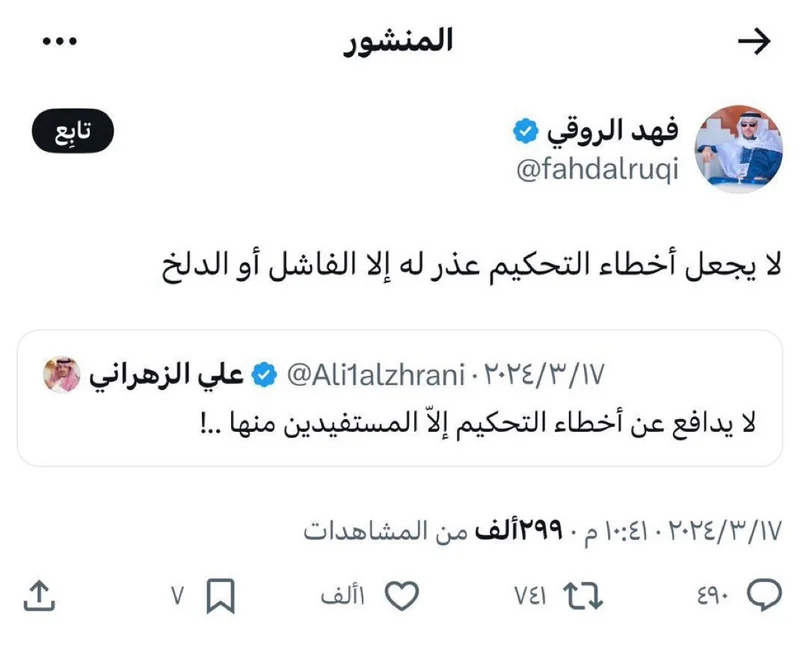Open the quoted post by علي الزهراني
The image size is (800, 653).
click(400, 398)
